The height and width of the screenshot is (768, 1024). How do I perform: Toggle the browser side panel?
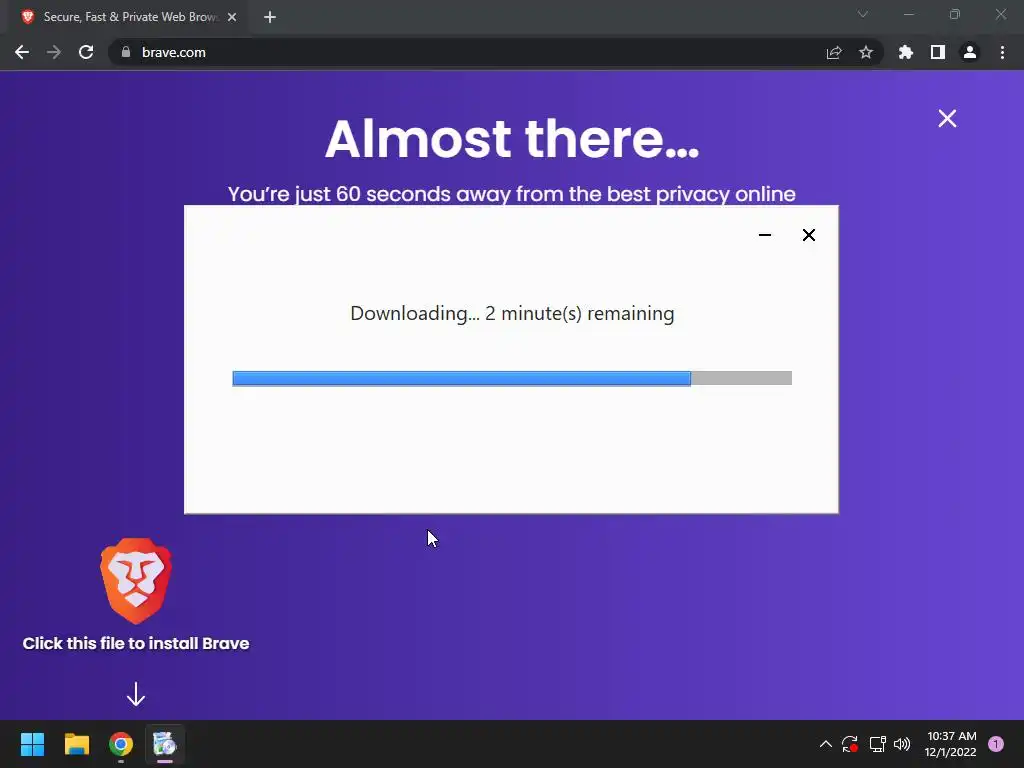tap(938, 52)
